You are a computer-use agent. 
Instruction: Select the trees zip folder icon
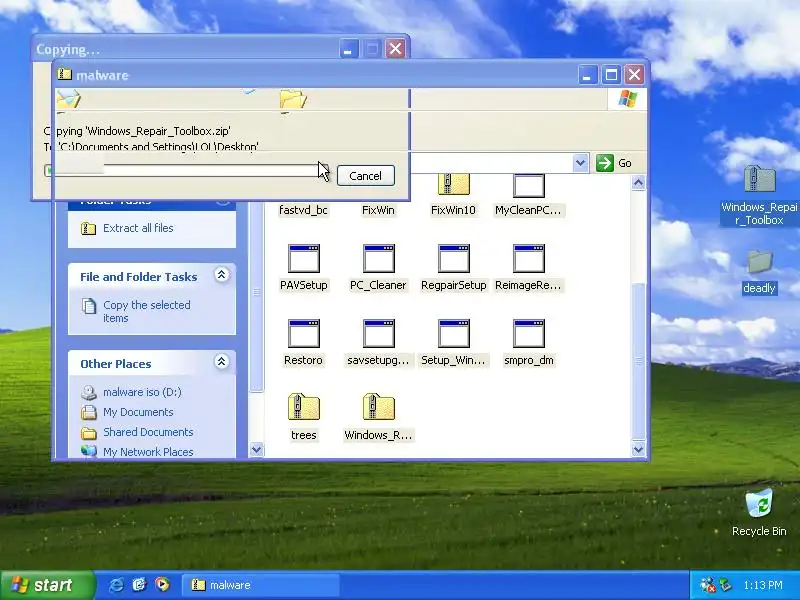(304, 407)
